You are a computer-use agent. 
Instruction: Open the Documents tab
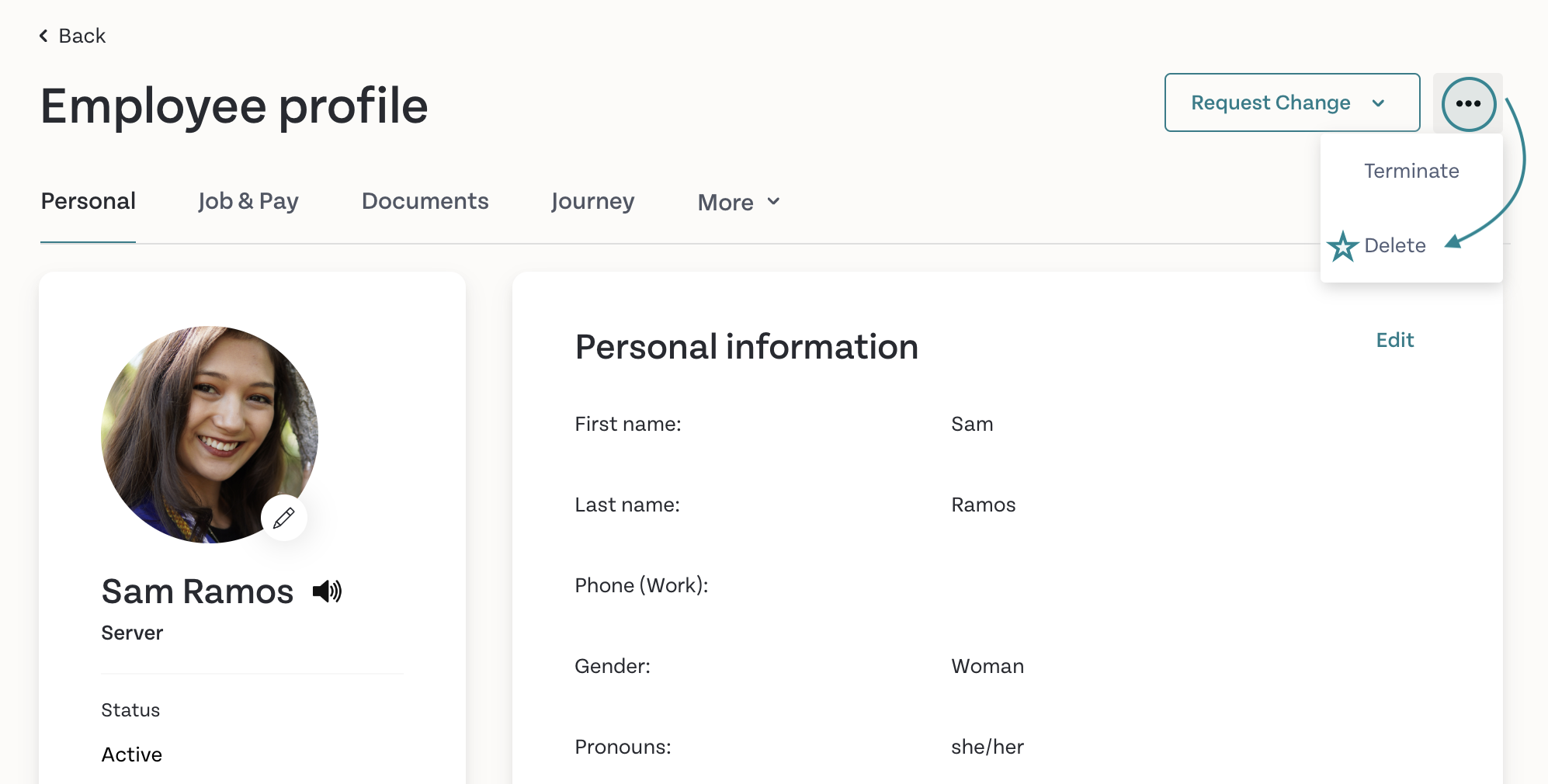[x=425, y=201]
